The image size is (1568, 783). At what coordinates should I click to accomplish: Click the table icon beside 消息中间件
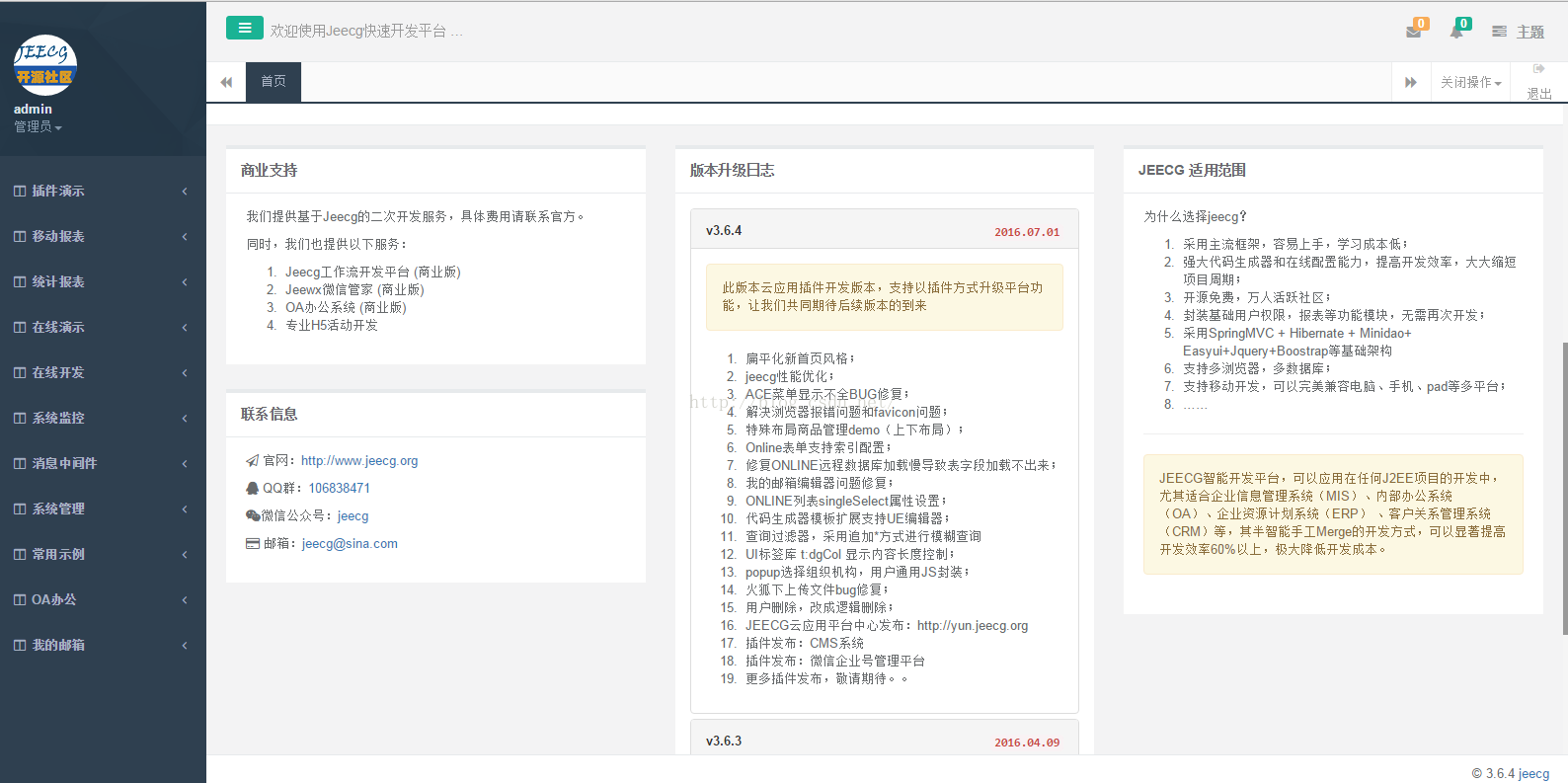tap(20, 463)
